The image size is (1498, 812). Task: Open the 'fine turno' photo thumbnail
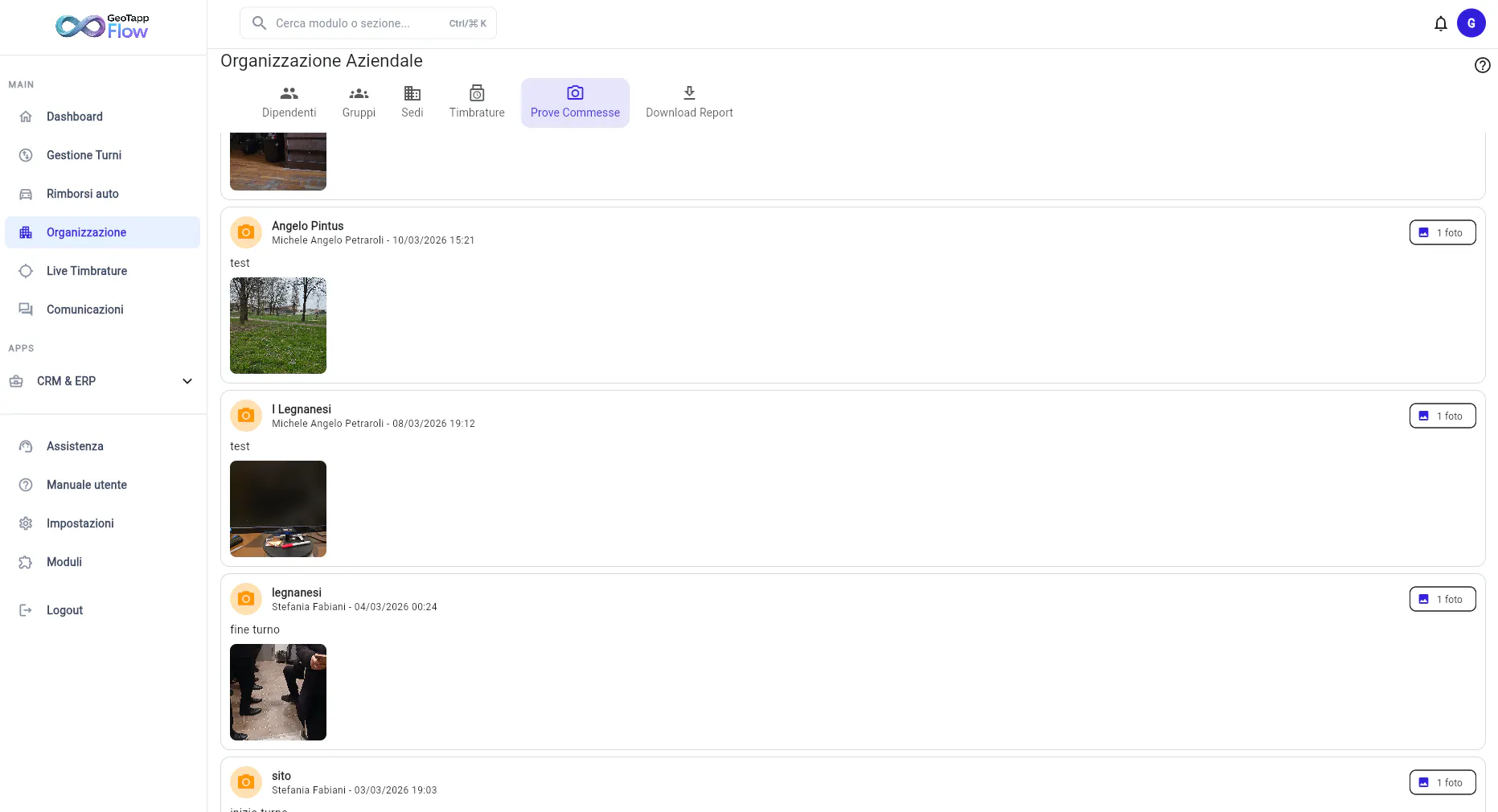point(278,692)
